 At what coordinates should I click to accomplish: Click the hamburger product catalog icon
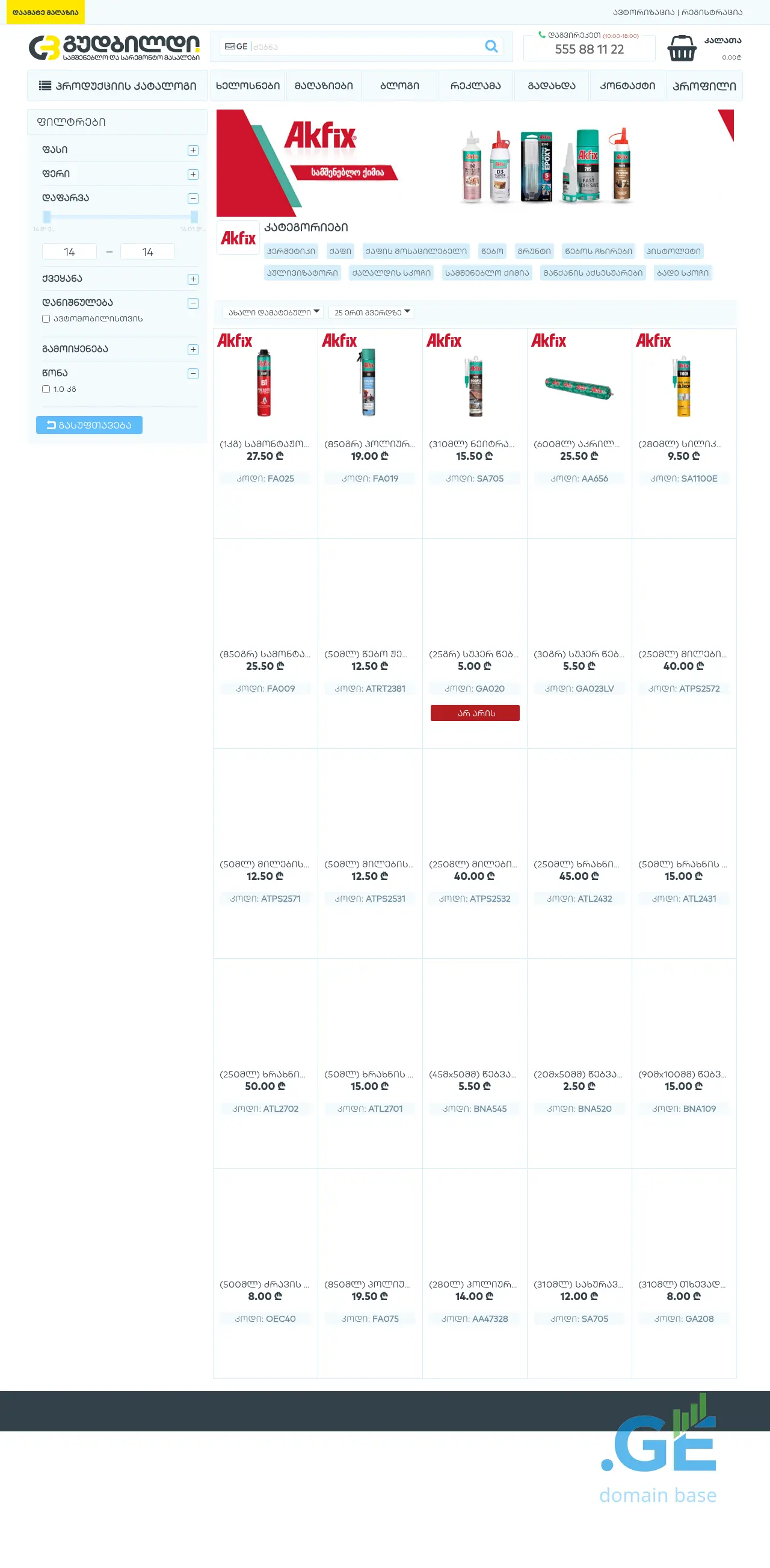pos(45,86)
